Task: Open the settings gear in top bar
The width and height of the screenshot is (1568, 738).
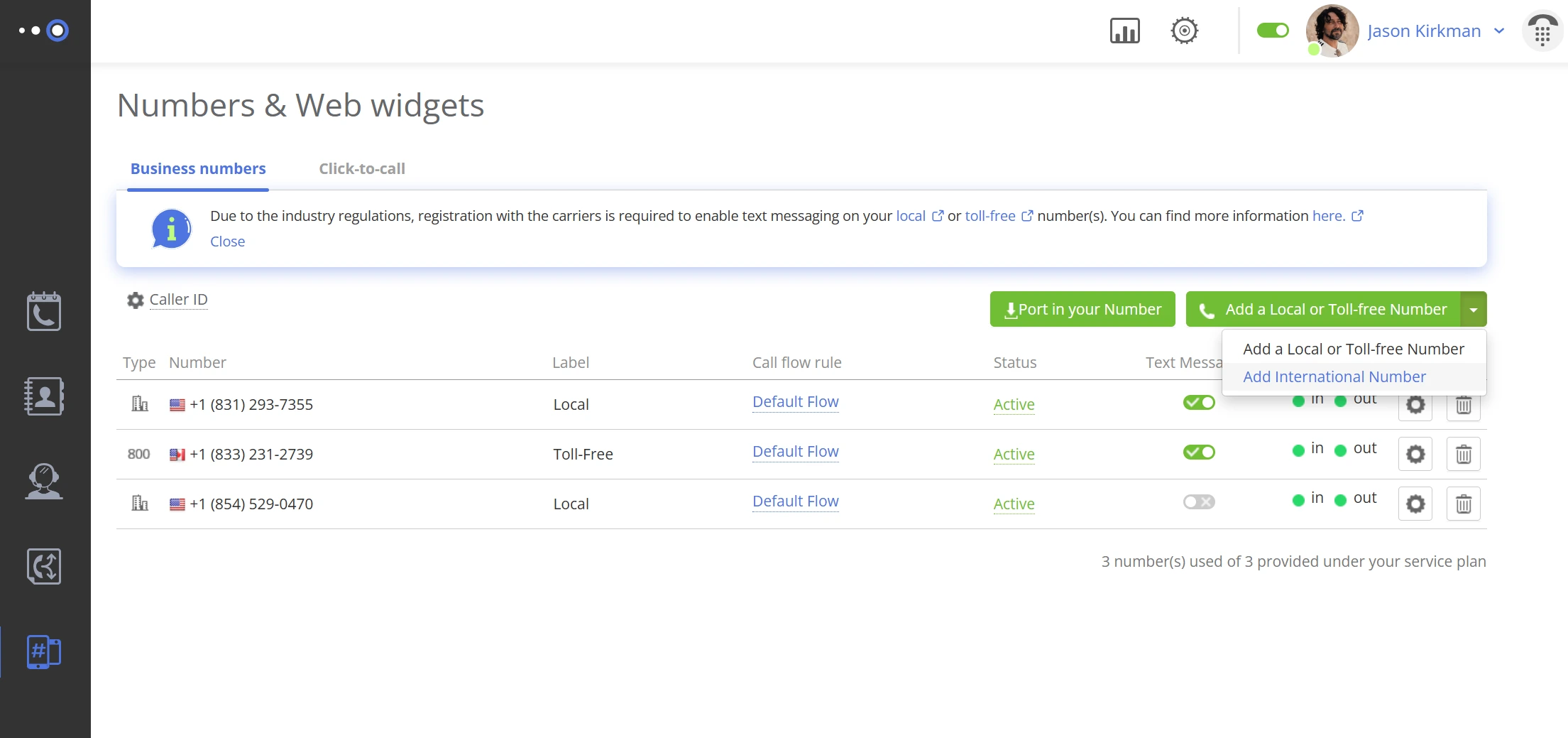Action: (1184, 31)
